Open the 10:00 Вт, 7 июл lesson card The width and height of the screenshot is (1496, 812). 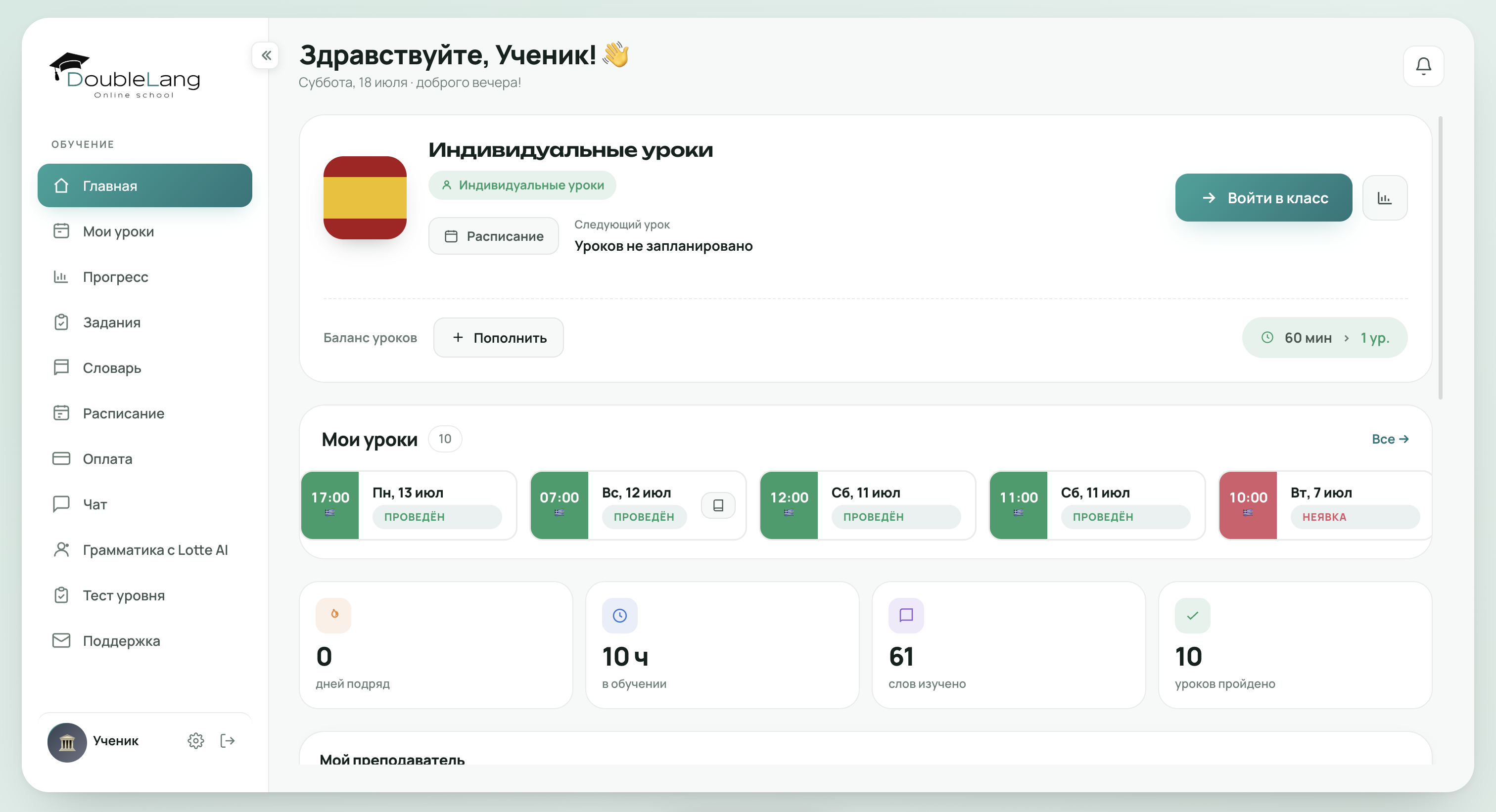click(1326, 505)
